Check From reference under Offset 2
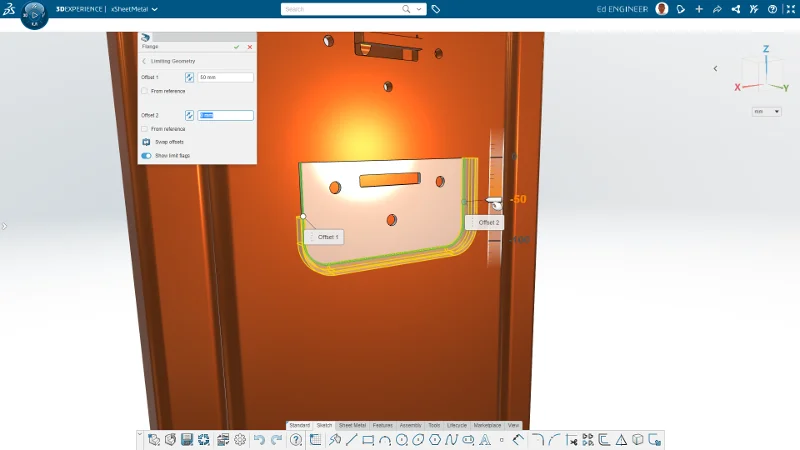 tap(146, 129)
